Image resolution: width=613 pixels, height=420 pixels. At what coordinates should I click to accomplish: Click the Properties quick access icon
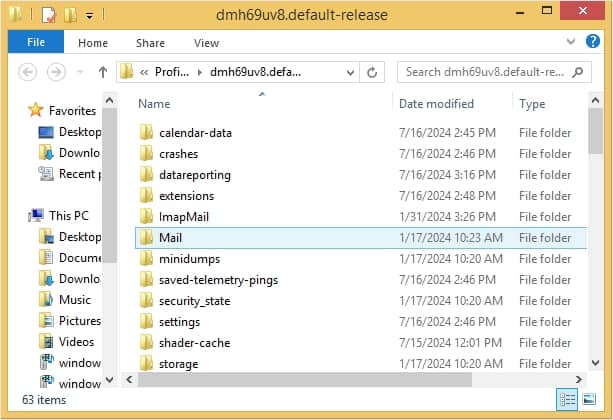click(49, 15)
